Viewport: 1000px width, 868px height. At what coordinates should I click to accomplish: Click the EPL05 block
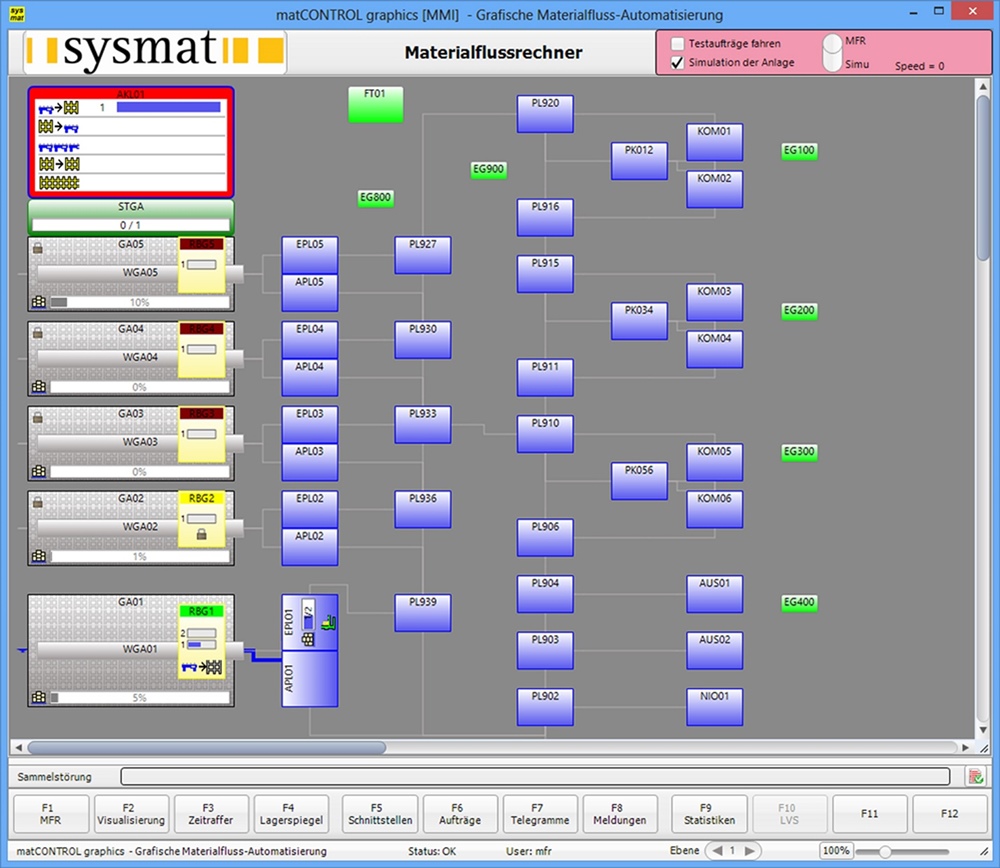click(310, 255)
